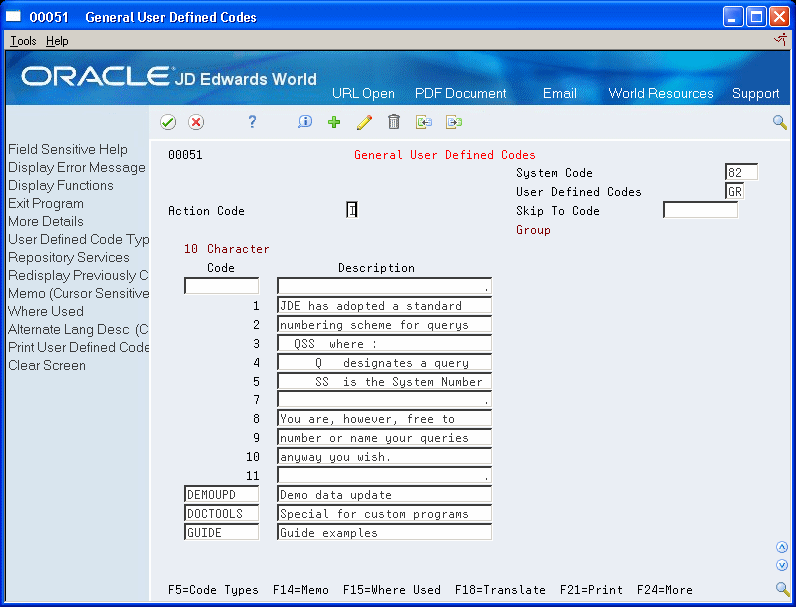
Task: Open the World Resources link
Action: click(x=660, y=93)
